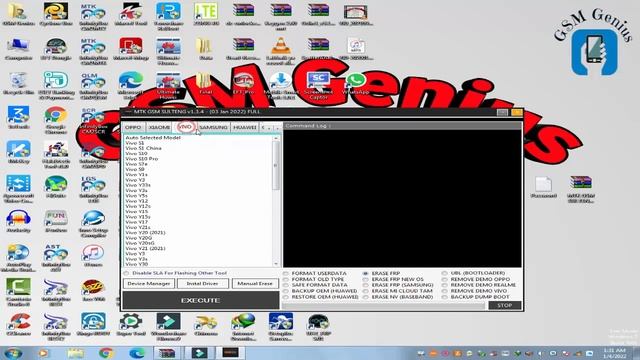Click model list scrollbar down arrow
640x360 pixels.
(x=276, y=264)
